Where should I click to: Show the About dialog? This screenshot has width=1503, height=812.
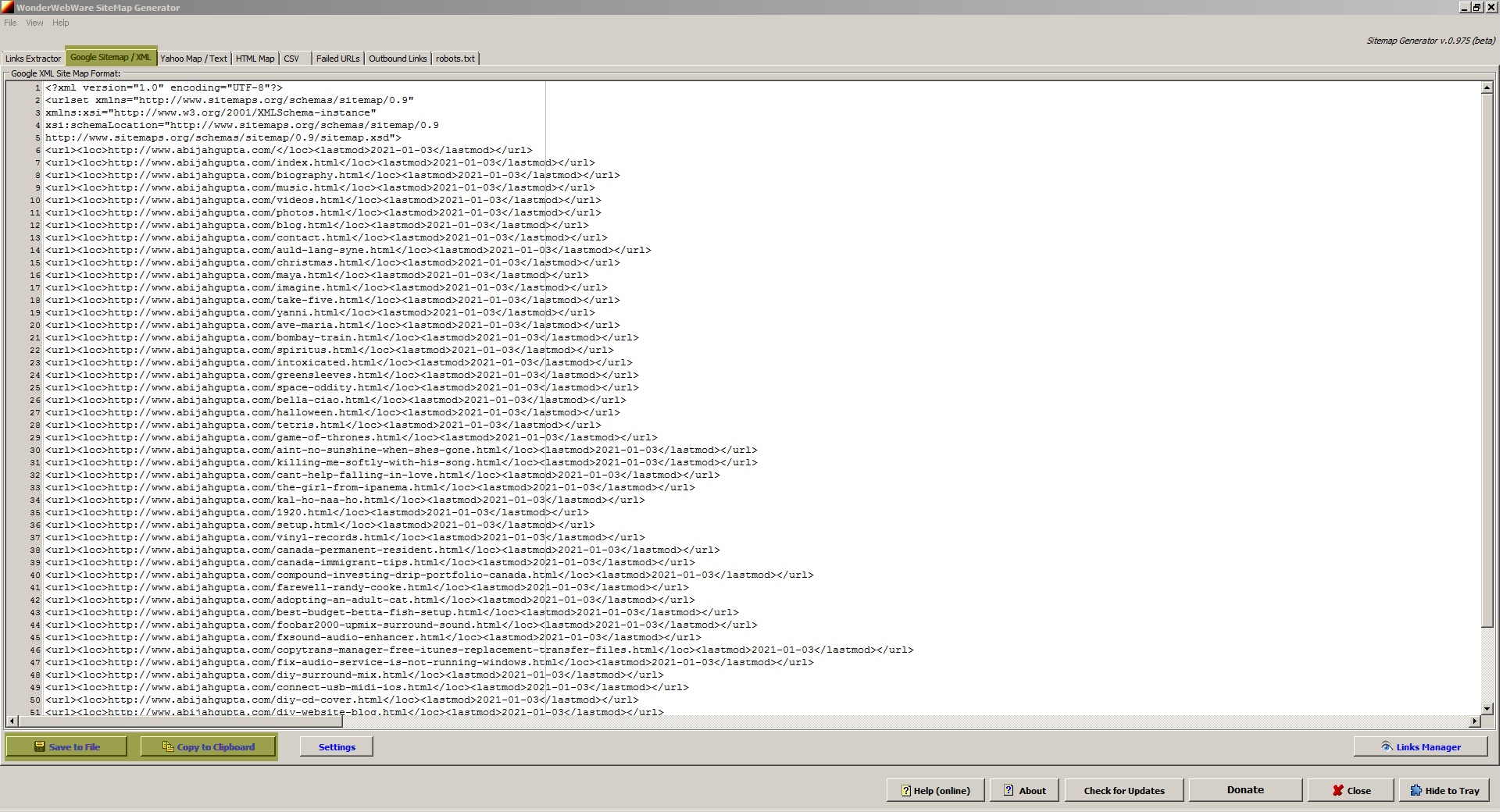tap(1024, 791)
